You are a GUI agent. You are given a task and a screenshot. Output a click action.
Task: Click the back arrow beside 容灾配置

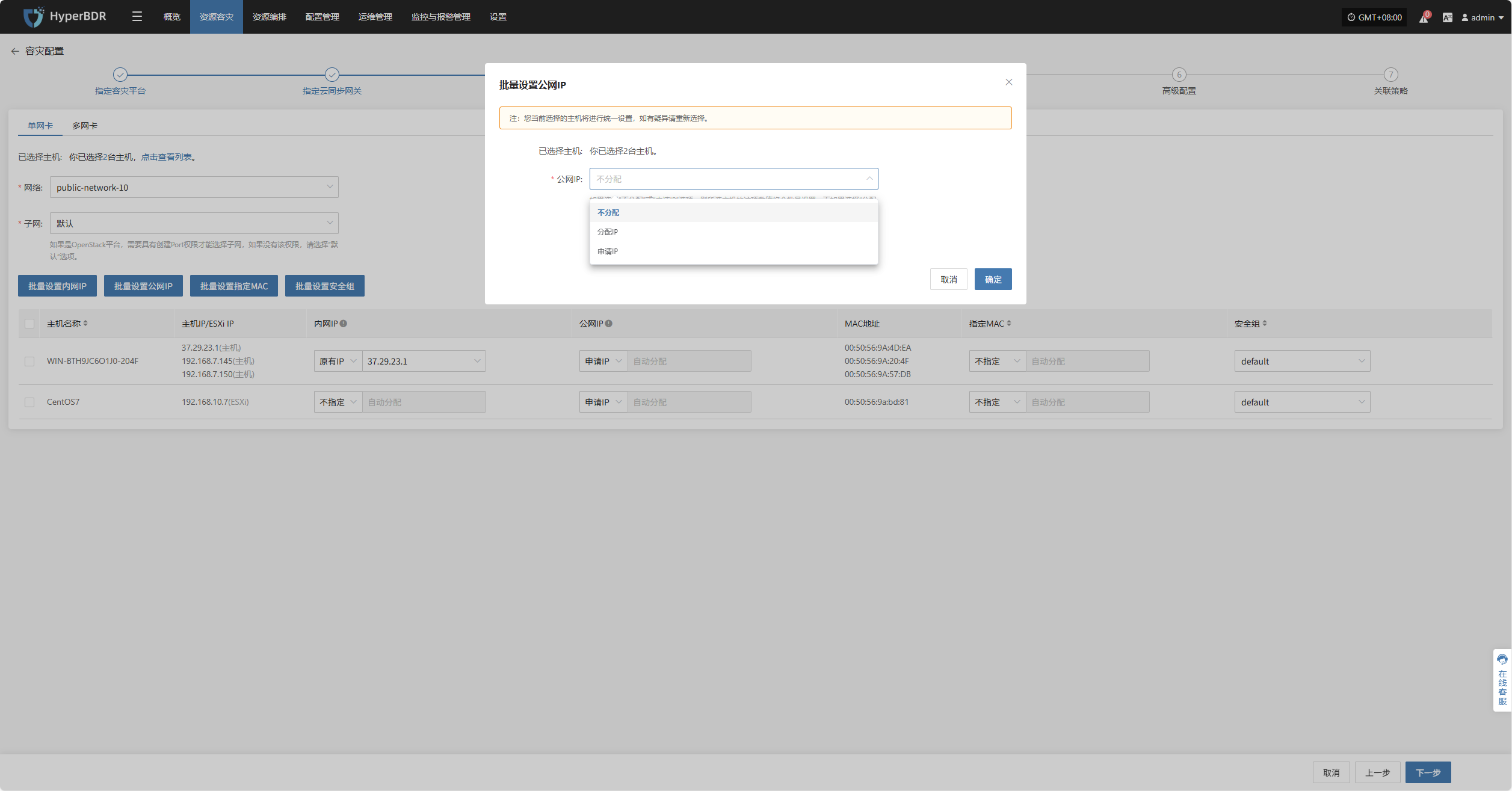point(15,51)
